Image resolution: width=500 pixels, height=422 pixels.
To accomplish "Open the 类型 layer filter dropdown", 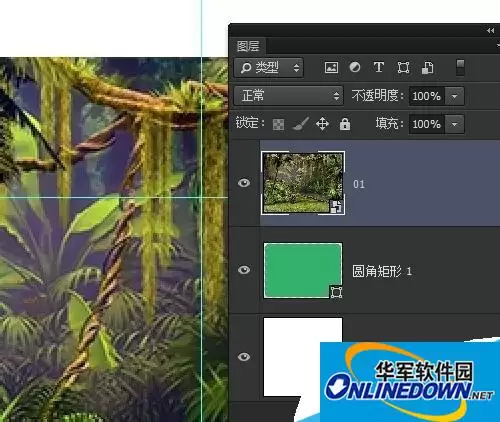I will (269, 68).
